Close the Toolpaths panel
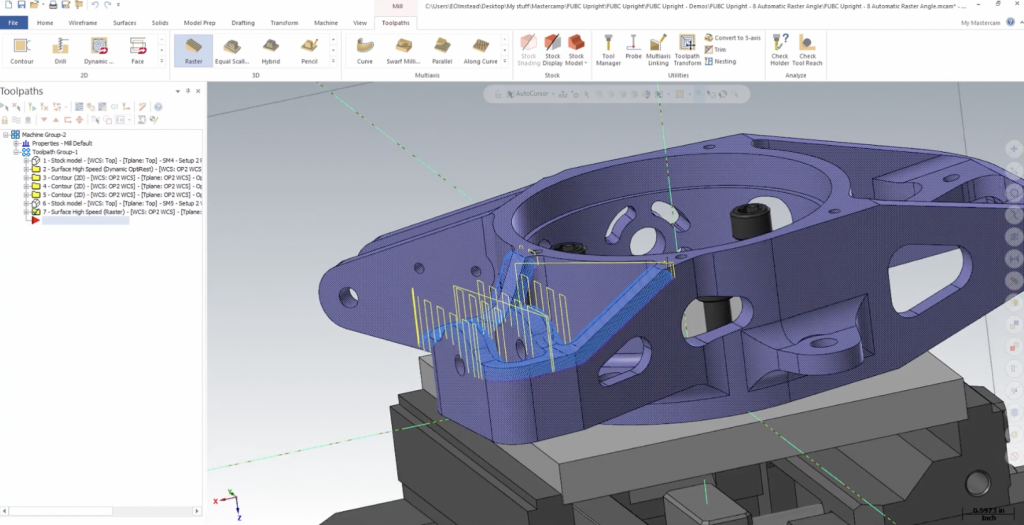The image size is (1024, 525). (x=198, y=91)
